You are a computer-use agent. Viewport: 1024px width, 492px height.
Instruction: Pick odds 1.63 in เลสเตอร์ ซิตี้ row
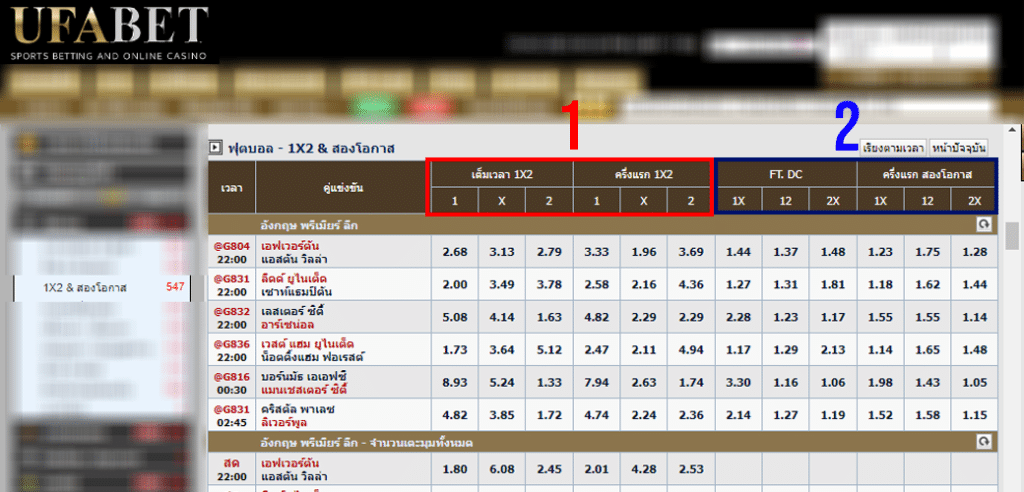(x=549, y=318)
